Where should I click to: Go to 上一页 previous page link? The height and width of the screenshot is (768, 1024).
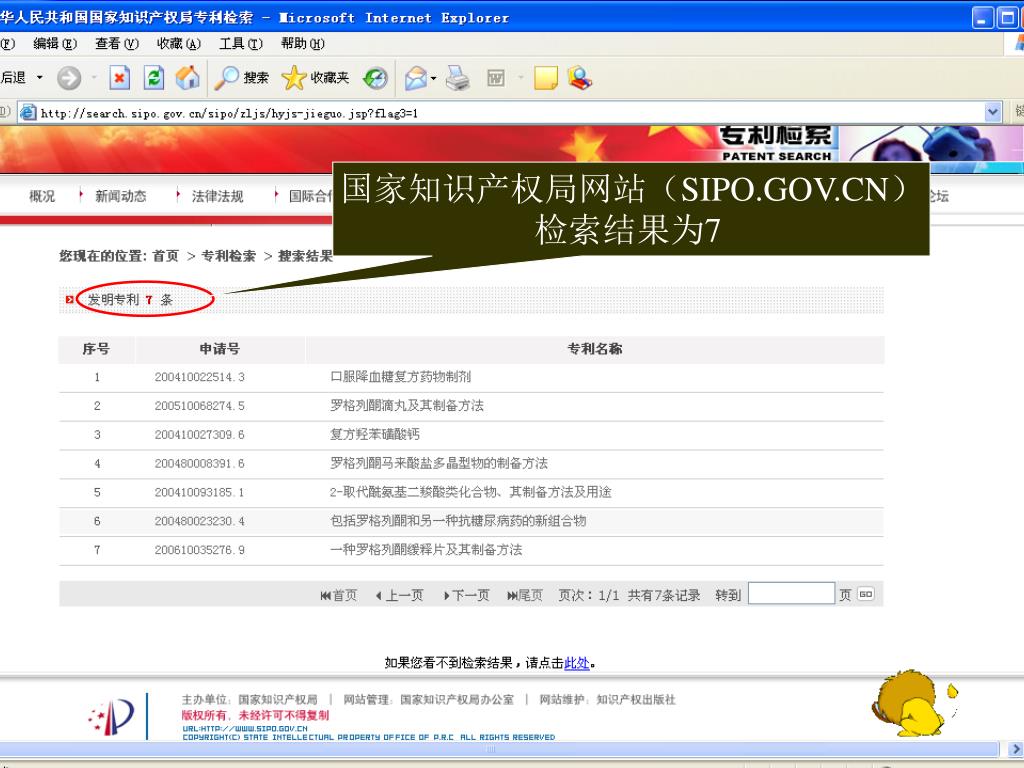pos(400,595)
